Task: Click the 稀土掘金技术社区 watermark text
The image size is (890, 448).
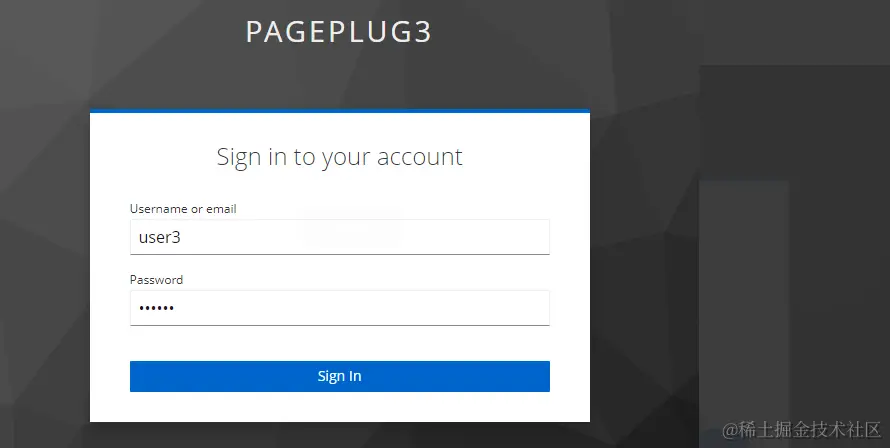Action: coord(809,430)
